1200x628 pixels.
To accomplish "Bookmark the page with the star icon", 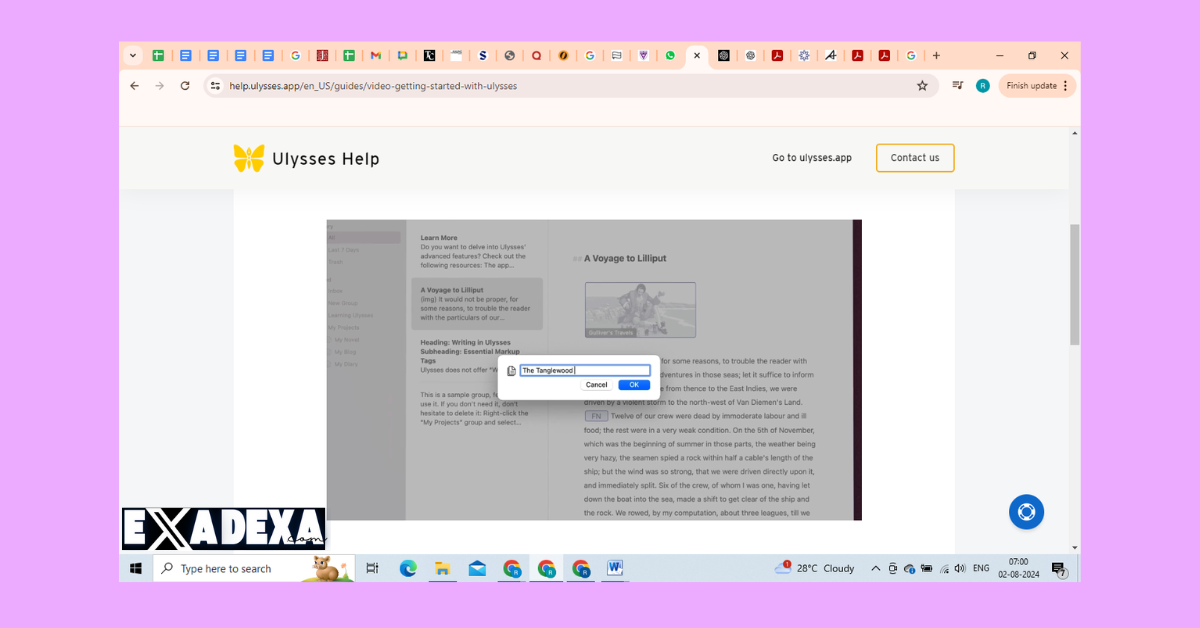I will point(921,86).
